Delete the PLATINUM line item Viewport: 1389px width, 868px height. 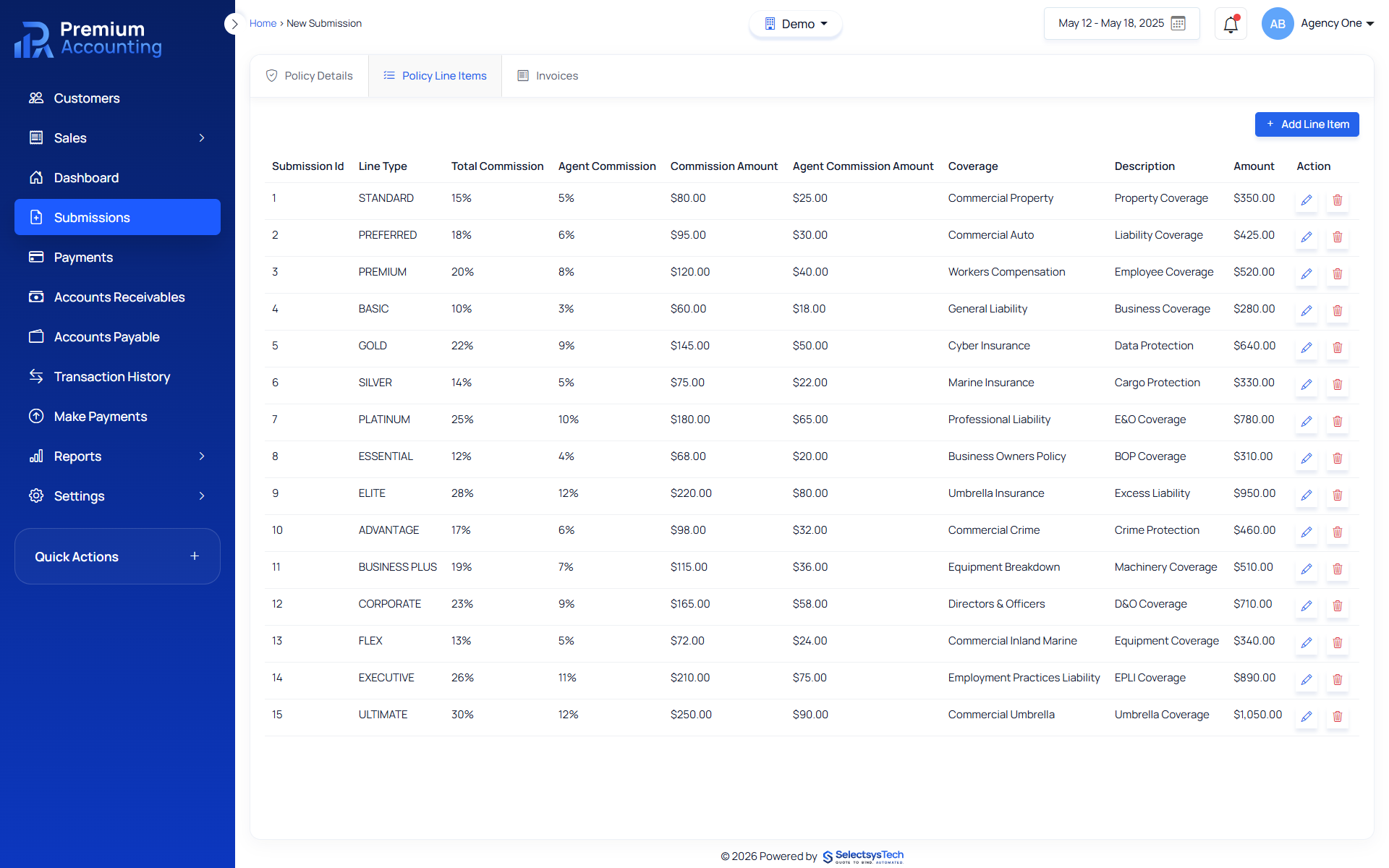1338,422
